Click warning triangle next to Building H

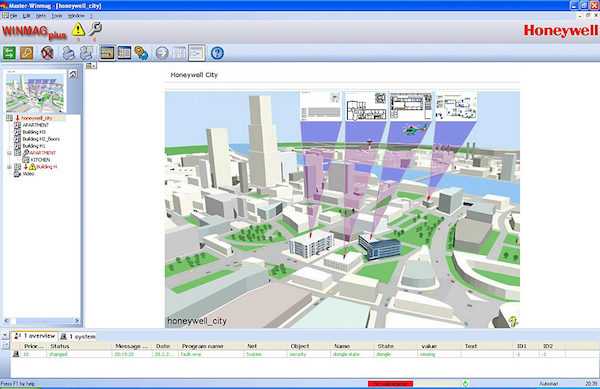coord(33,167)
